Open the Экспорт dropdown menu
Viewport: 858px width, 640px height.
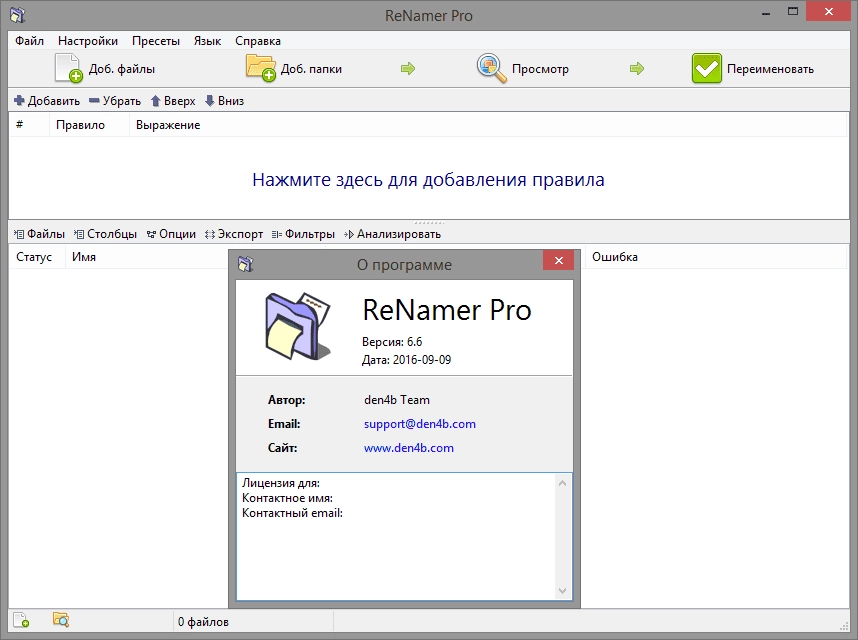[234, 234]
